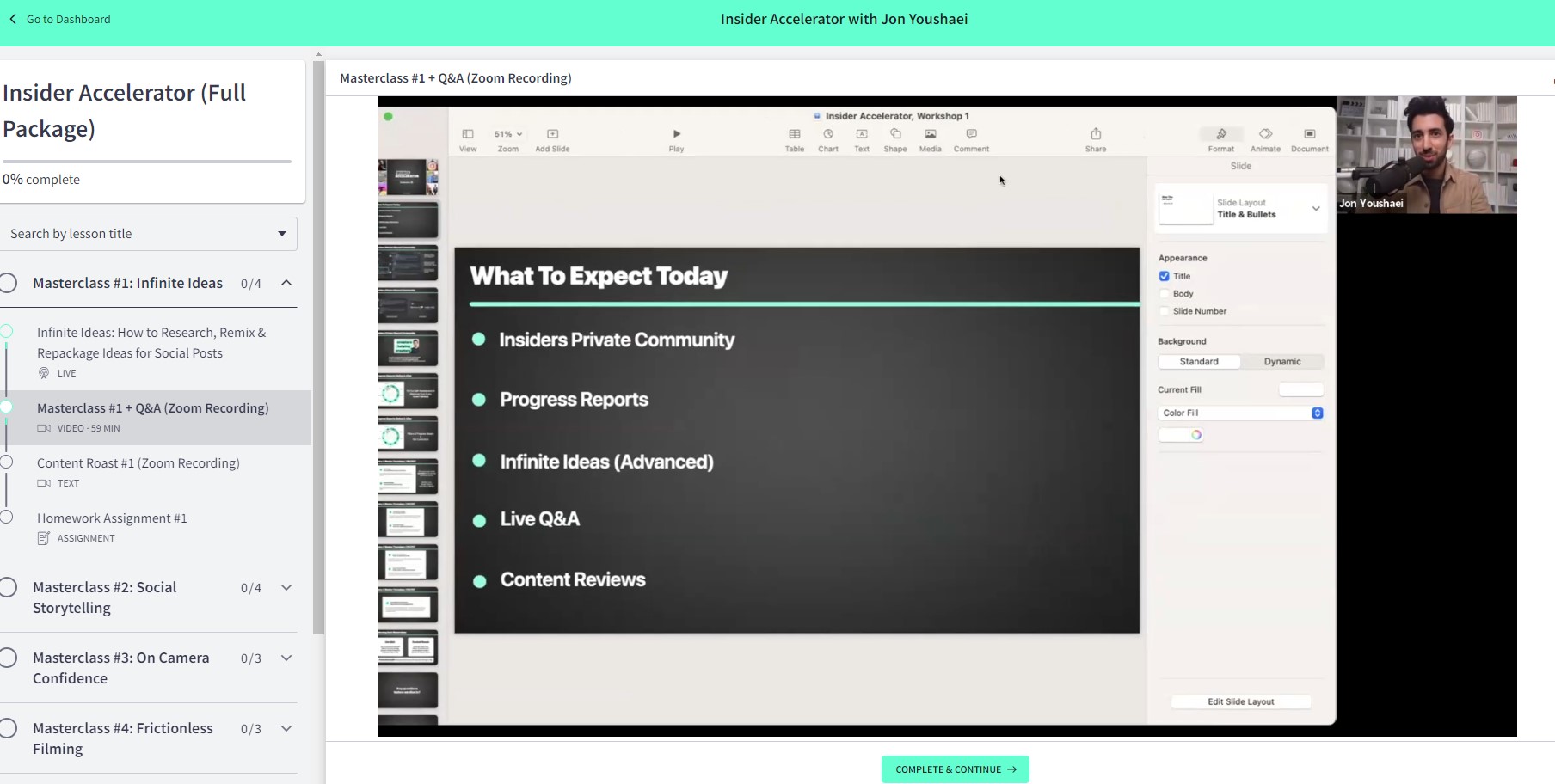Enable the Body checkbox

pyautogui.click(x=1164, y=293)
